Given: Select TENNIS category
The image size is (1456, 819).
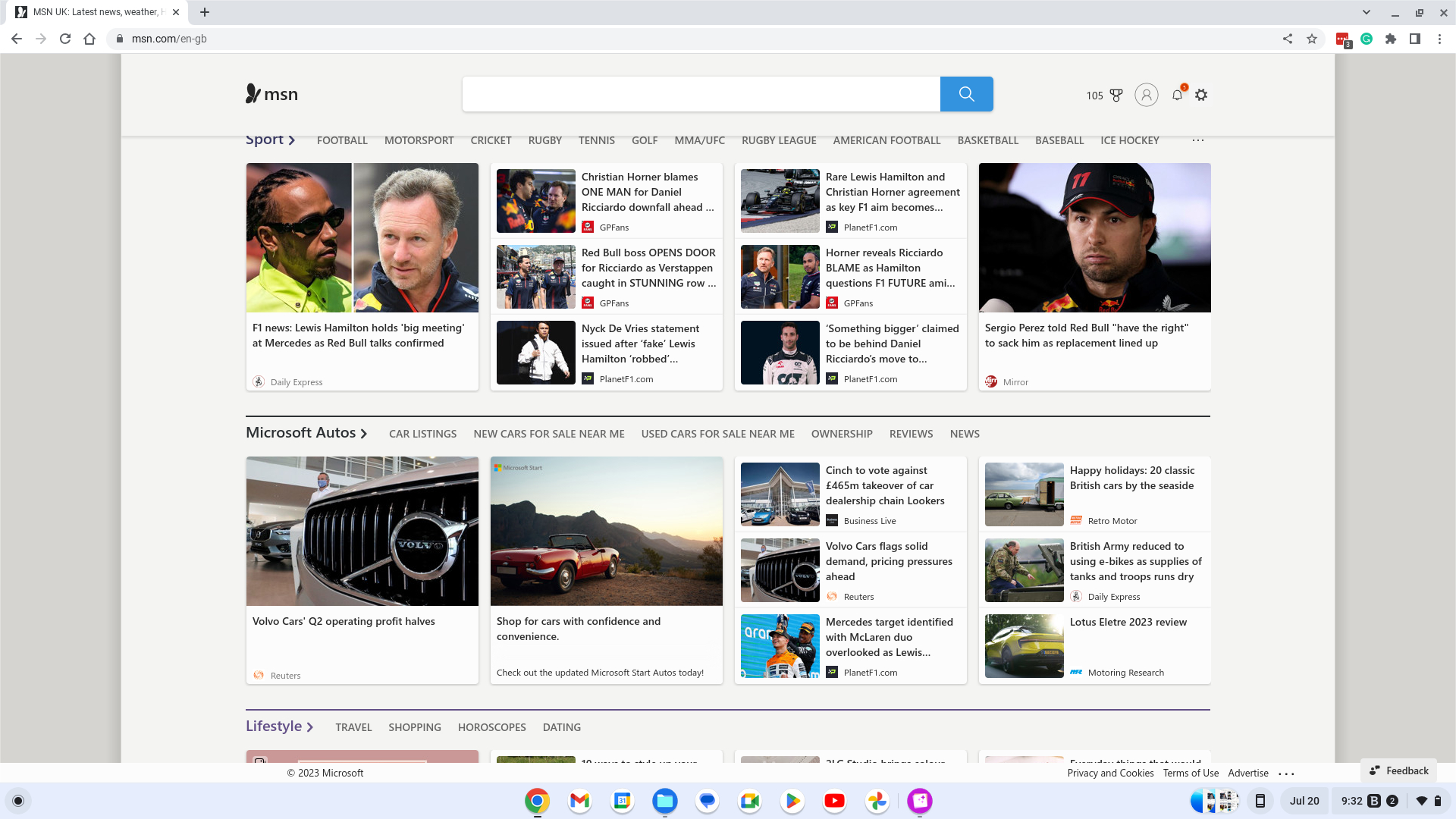Looking at the screenshot, I should point(597,140).
